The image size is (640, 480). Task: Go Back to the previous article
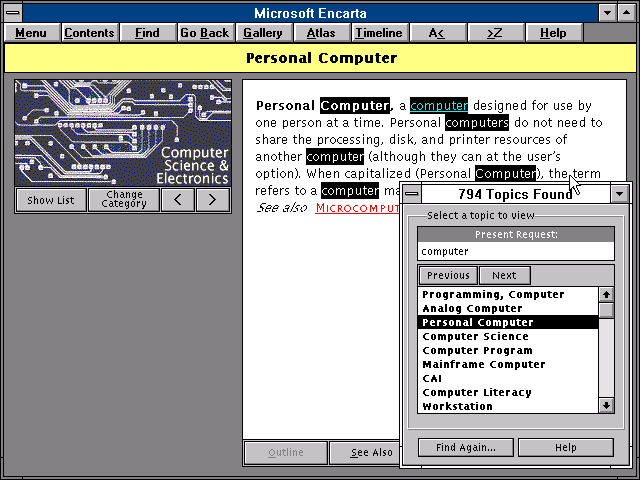205,33
